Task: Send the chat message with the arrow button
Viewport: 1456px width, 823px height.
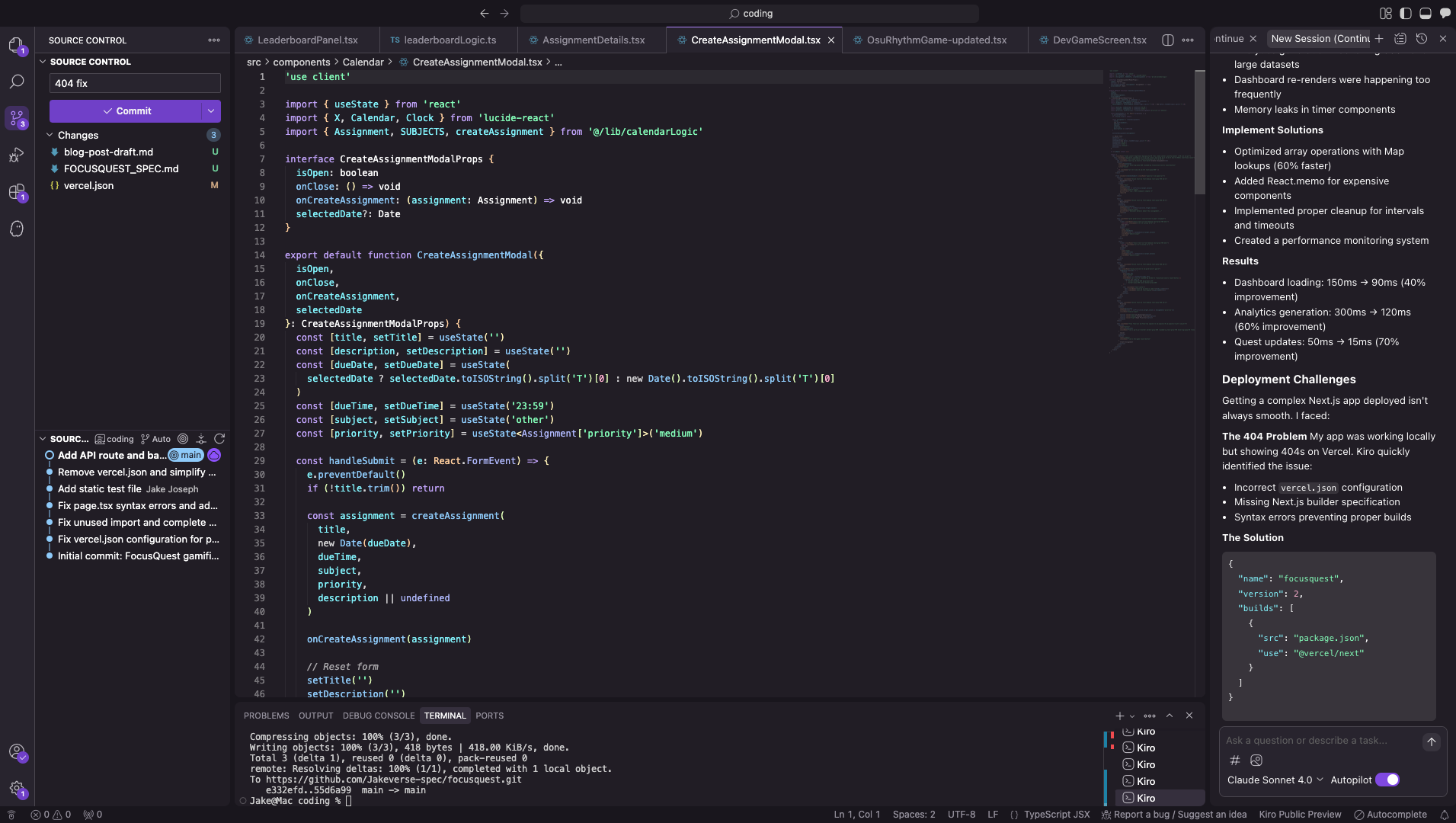Action: pos(1432,741)
